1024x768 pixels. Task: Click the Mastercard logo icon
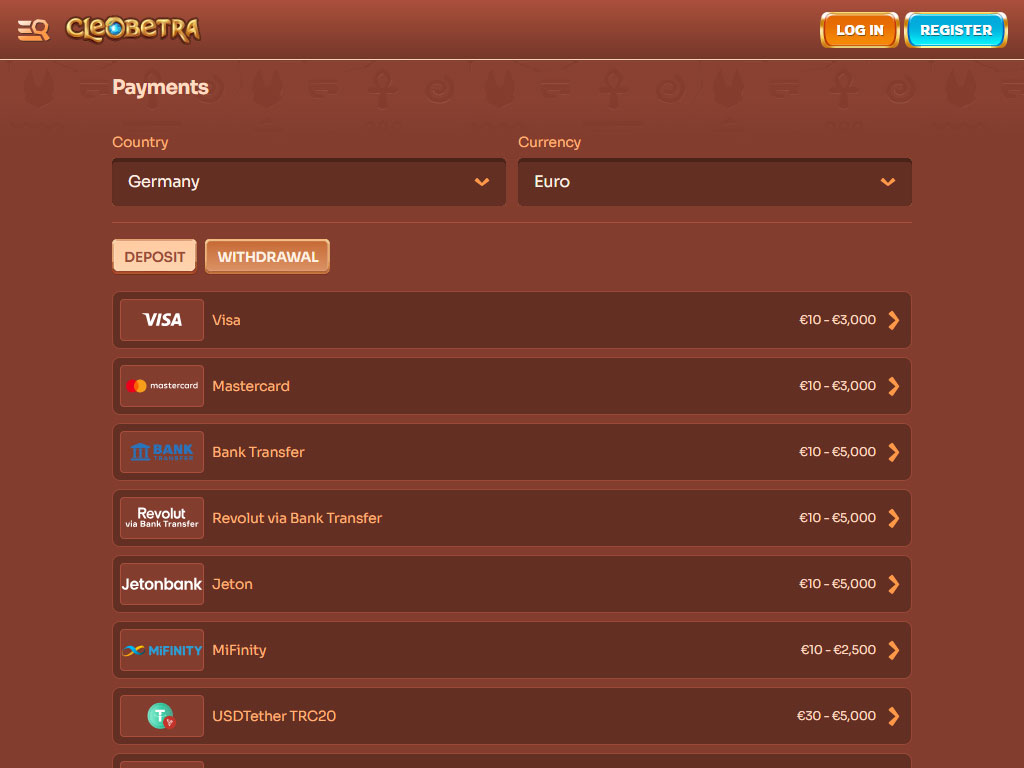162,386
